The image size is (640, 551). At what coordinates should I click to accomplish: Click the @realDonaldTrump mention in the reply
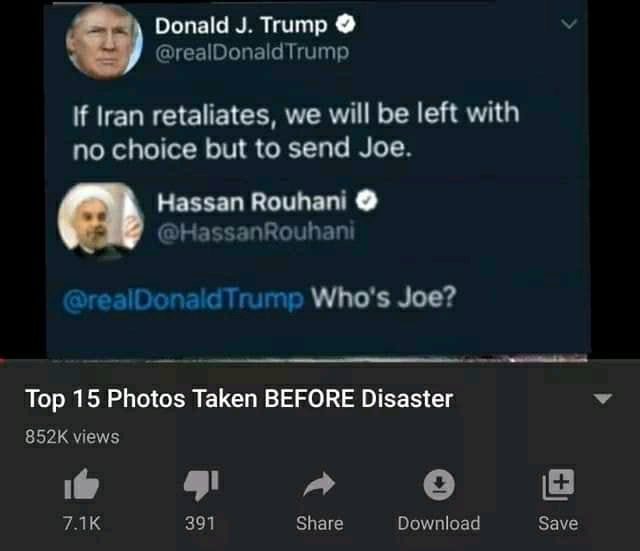[x=183, y=300]
